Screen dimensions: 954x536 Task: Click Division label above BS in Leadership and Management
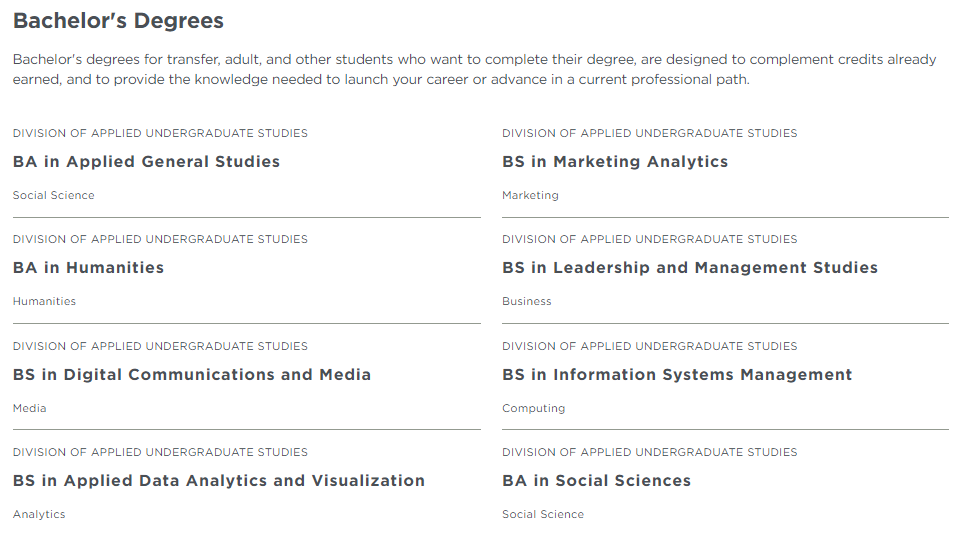(x=649, y=239)
